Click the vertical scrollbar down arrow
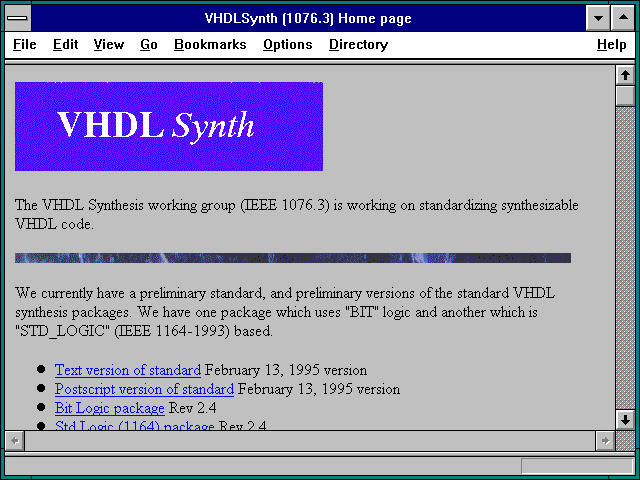Screen dimensions: 640x480 (625, 420)
